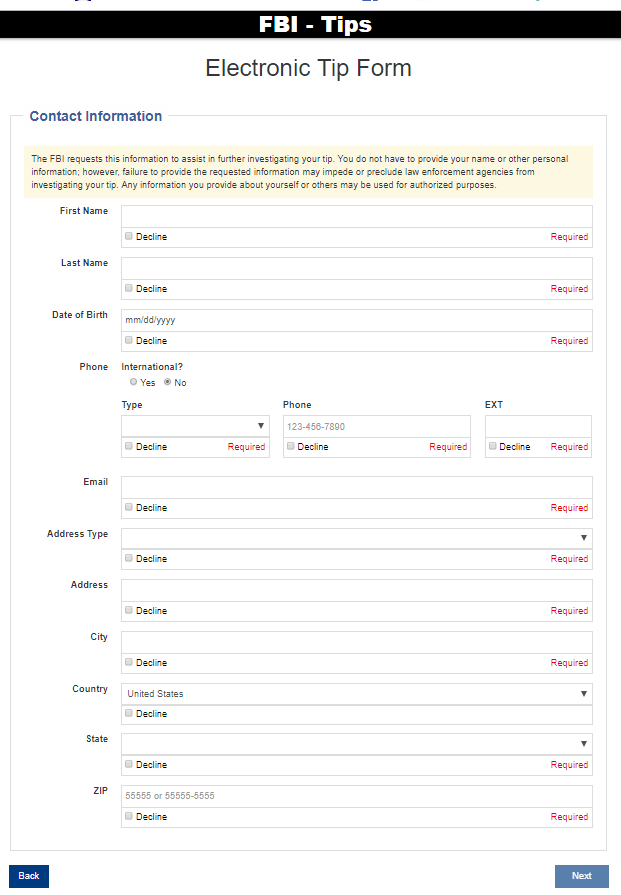
Task: Open the Country dropdown showing United States
Action: pyautogui.click(x=357, y=694)
